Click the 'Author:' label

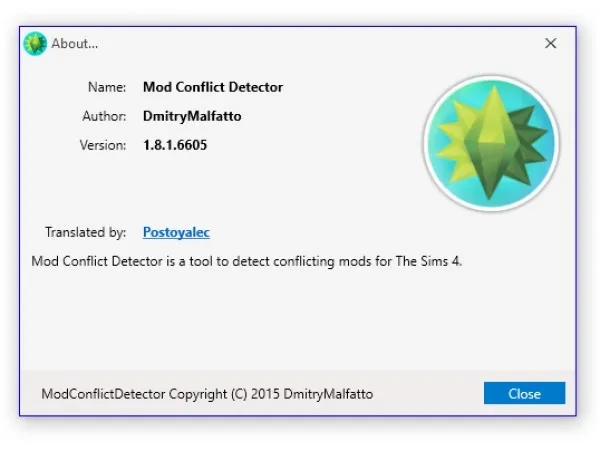pos(104,116)
